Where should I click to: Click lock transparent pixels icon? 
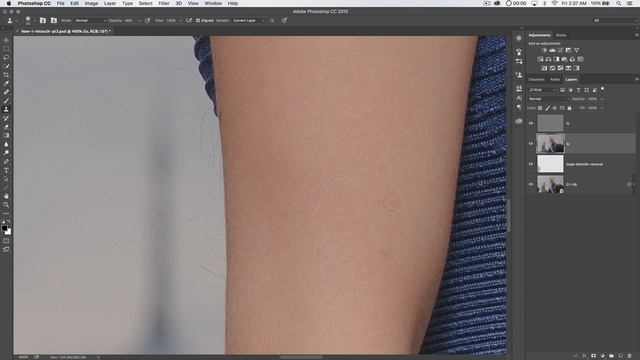tap(540, 108)
